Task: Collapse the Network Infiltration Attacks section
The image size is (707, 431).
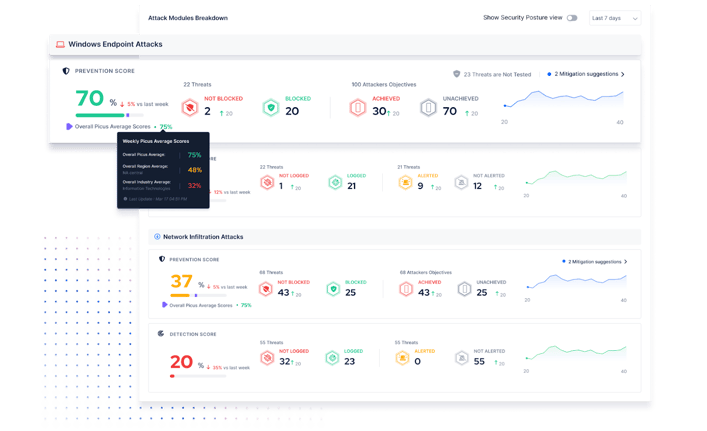Action: 156,237
